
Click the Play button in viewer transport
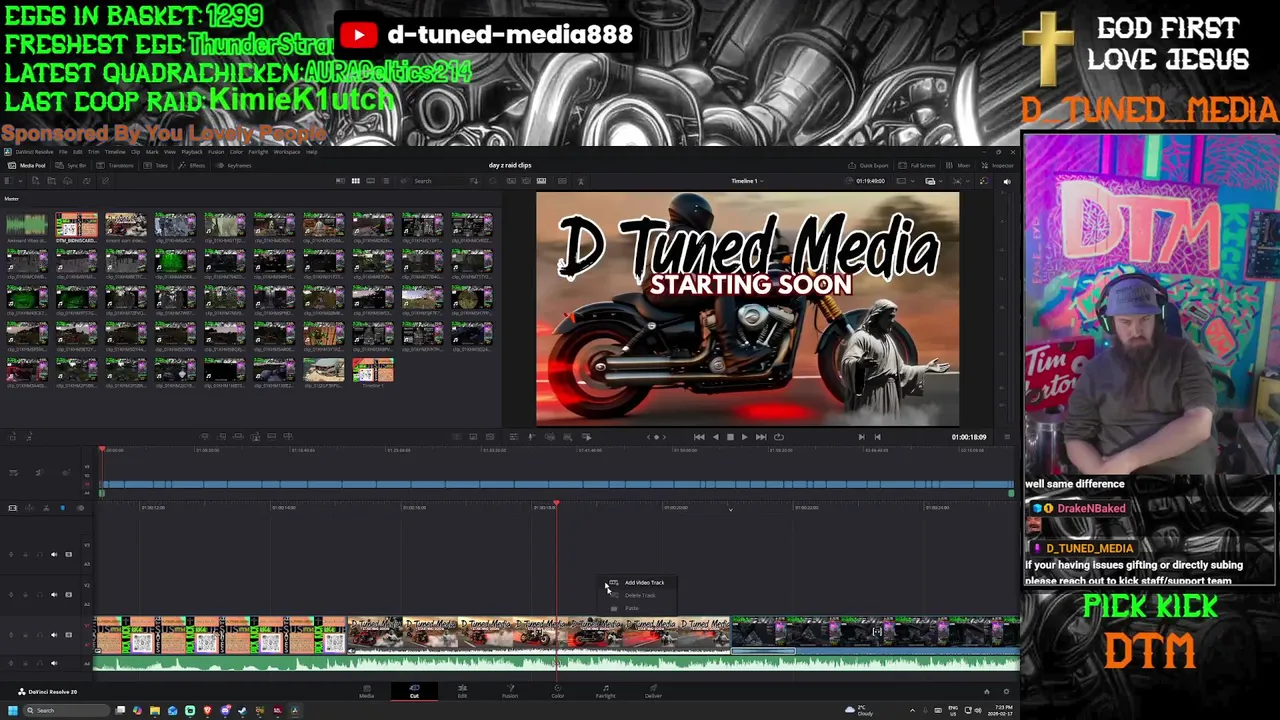(x=744, y=437)
